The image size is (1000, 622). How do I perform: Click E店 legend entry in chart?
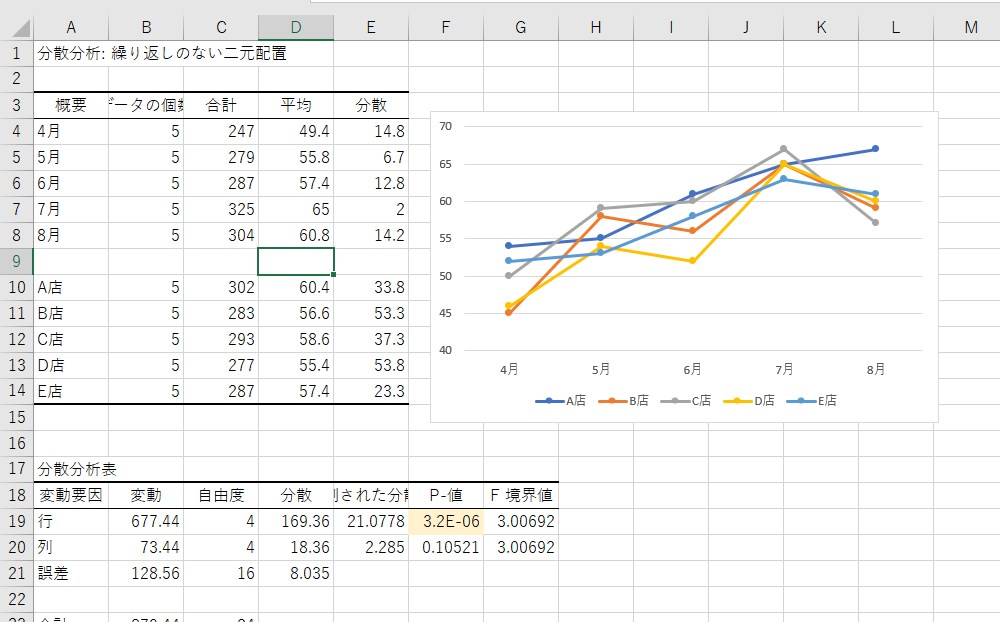tap(812, 401)
